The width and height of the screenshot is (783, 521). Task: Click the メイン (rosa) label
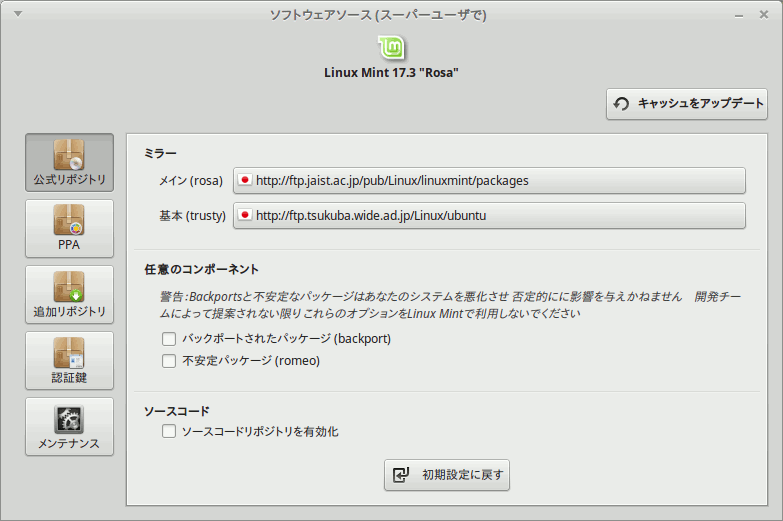[x=191, y=180]
